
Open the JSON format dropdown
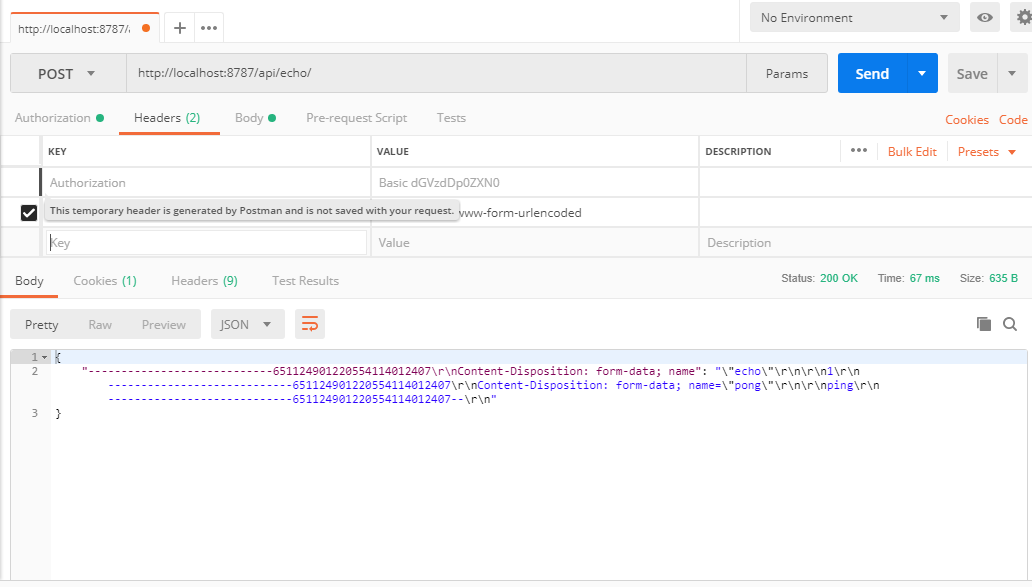coord(247,324)
